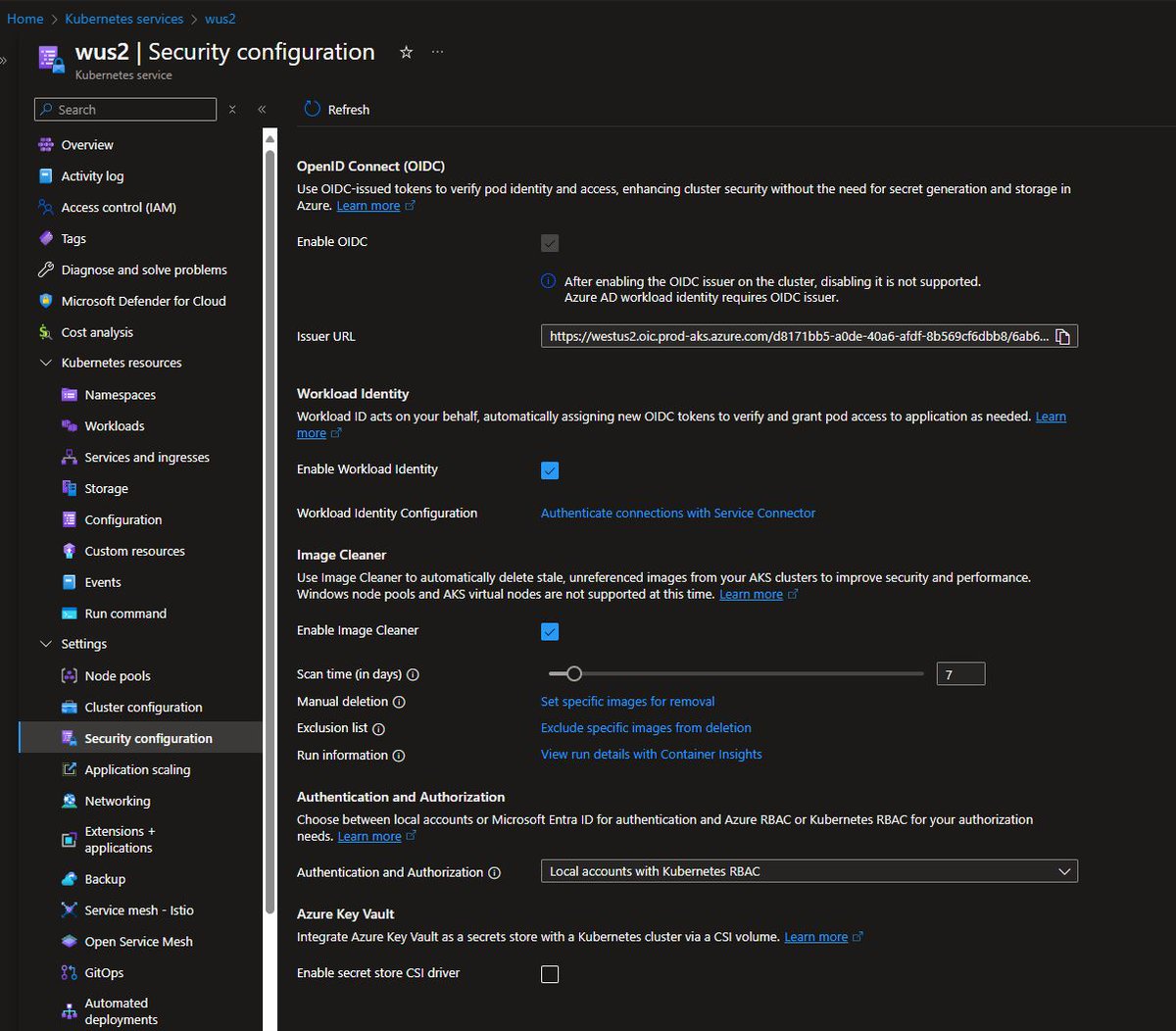Click the Cluster configuration icon
The width and height of the screenshot is (1176, 1031).
[x=69, y=708]
